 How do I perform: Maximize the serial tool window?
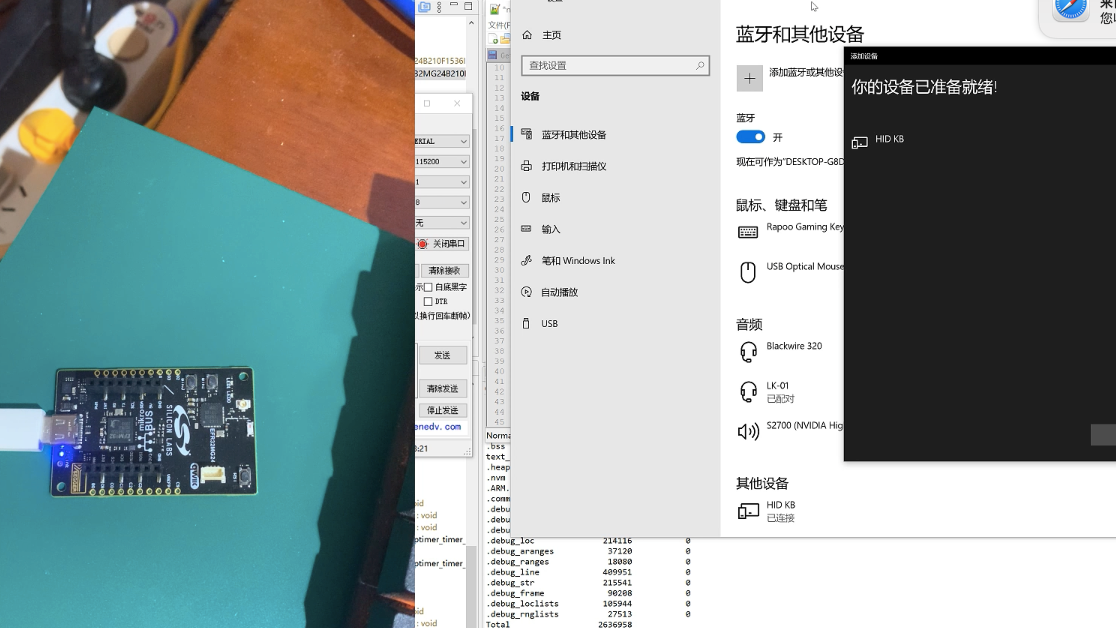pyautogui.click(x=427, y=103)
